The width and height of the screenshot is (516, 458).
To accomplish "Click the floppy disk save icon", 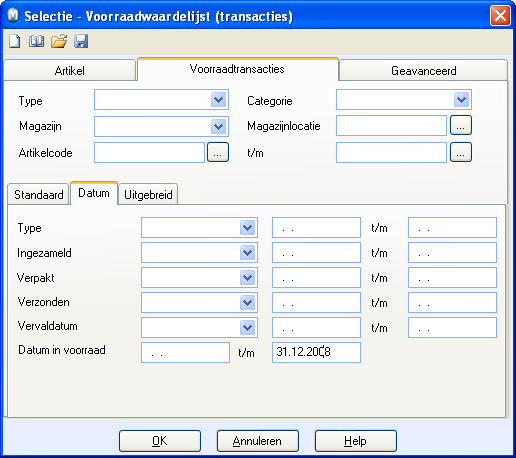I will pyautogui.click(x=81, y=41).
